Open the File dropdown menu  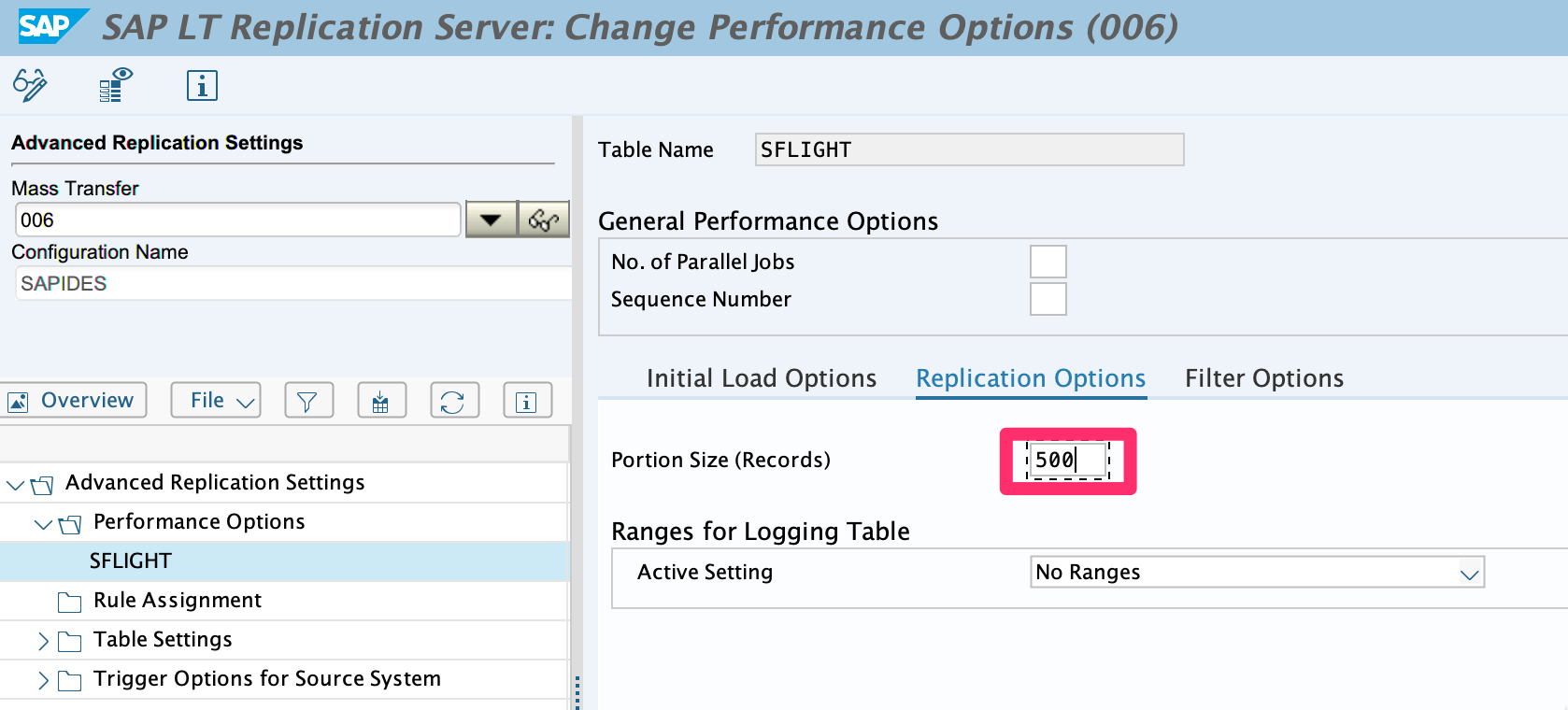point(216,401)
